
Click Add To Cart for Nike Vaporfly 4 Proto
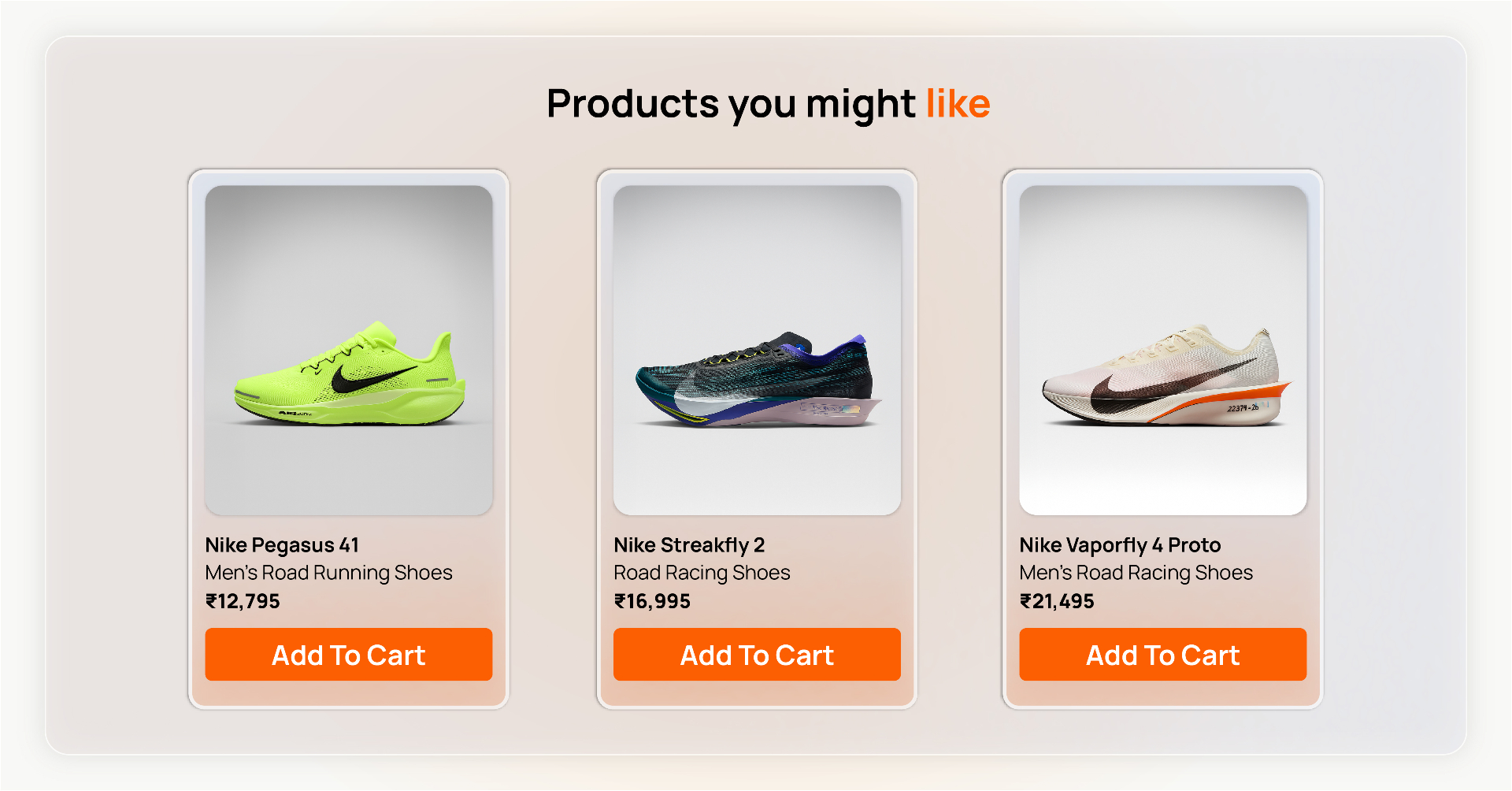point(1163,655)
